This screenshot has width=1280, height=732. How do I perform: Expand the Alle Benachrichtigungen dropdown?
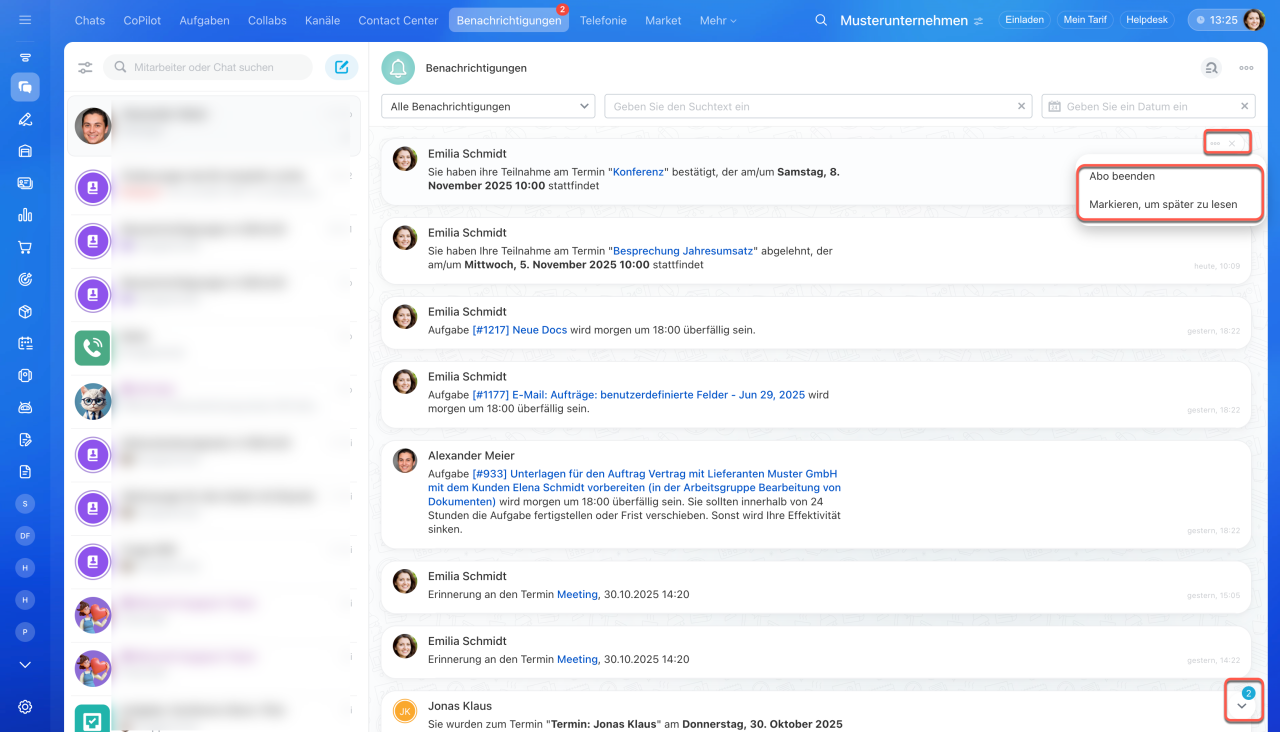[x=488, y=106]
